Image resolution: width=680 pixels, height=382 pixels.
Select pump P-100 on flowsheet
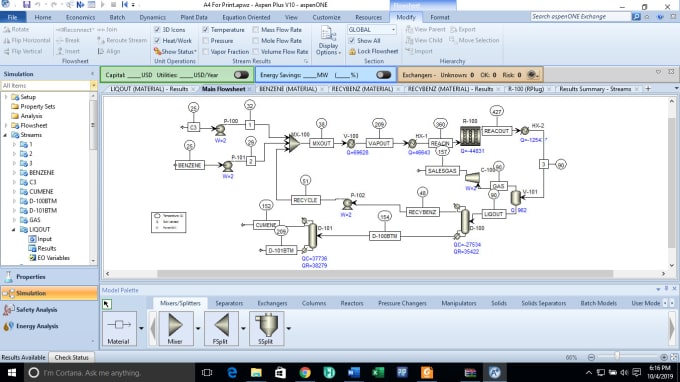tap(220, 130)
